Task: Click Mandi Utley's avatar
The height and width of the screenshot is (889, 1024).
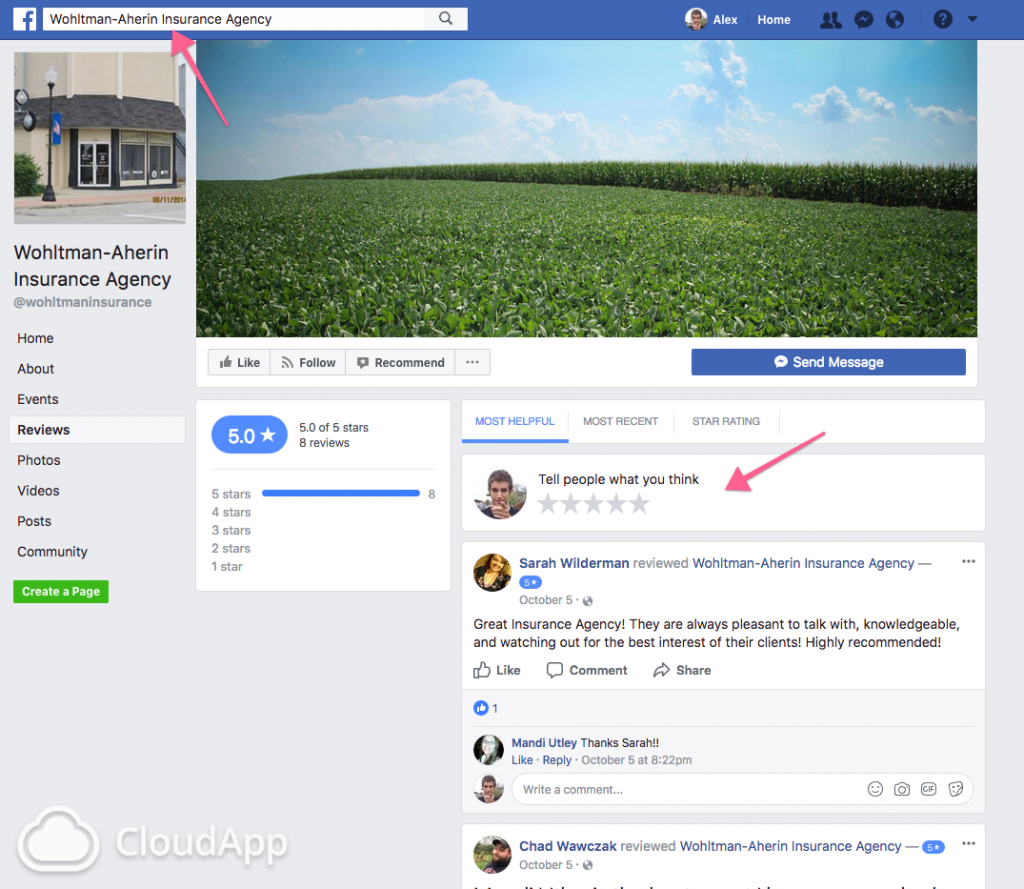Action: tap(488, 750)
